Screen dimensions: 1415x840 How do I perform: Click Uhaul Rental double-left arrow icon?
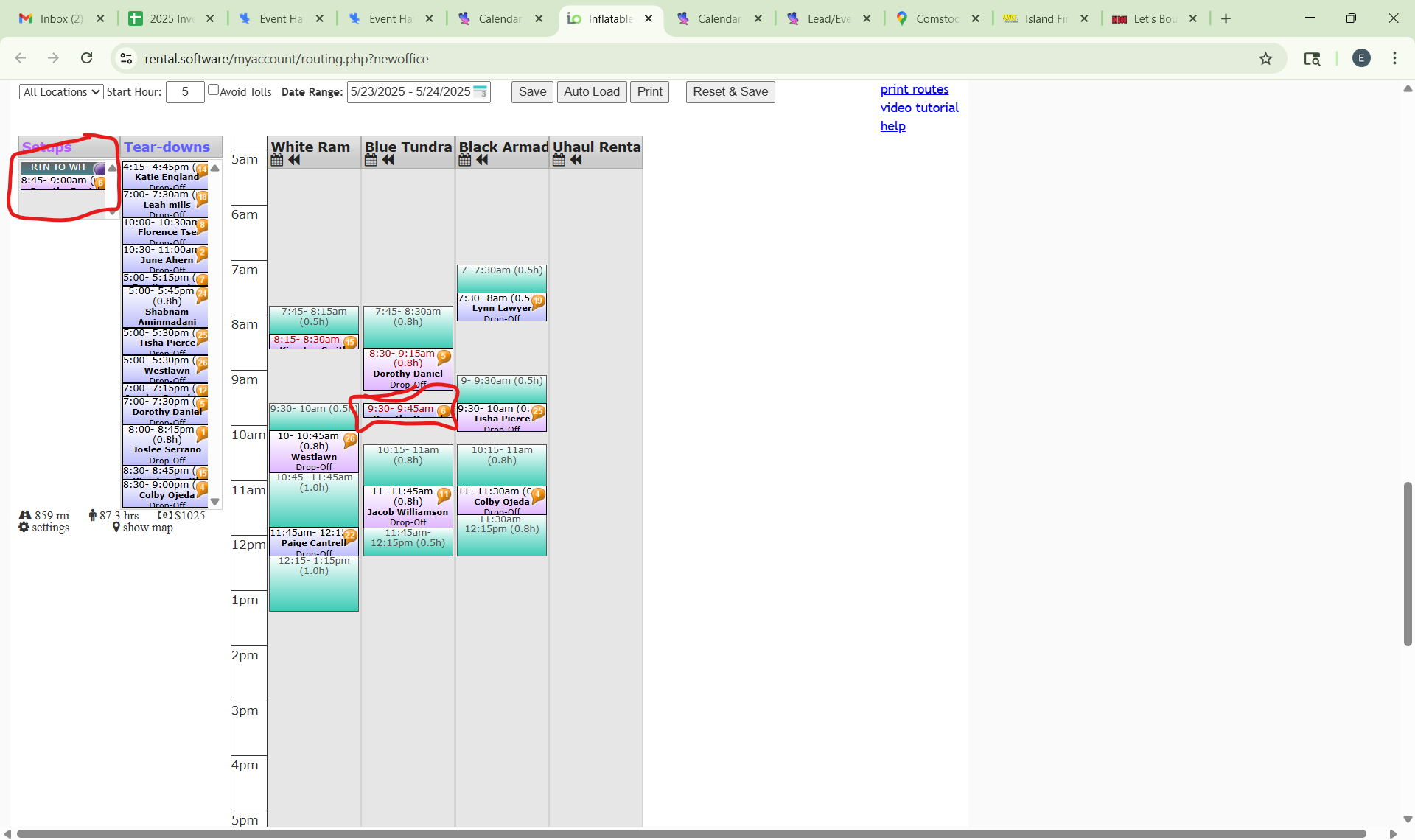pyautogui.click(x=576, y=160)
